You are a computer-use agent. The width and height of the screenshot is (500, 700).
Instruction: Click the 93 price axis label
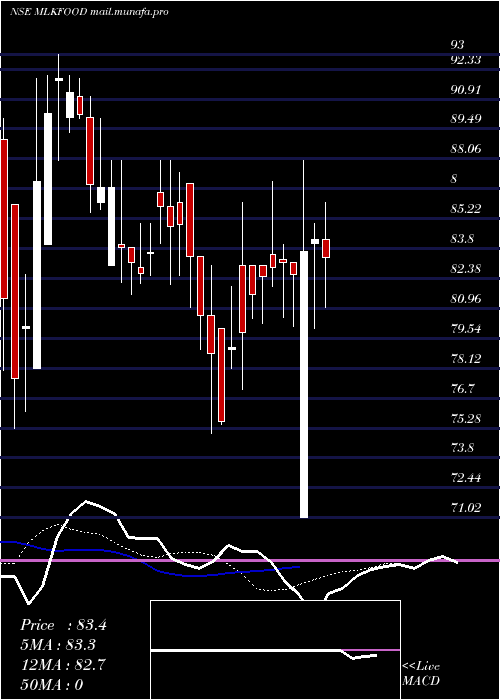(x=457, y=45)
